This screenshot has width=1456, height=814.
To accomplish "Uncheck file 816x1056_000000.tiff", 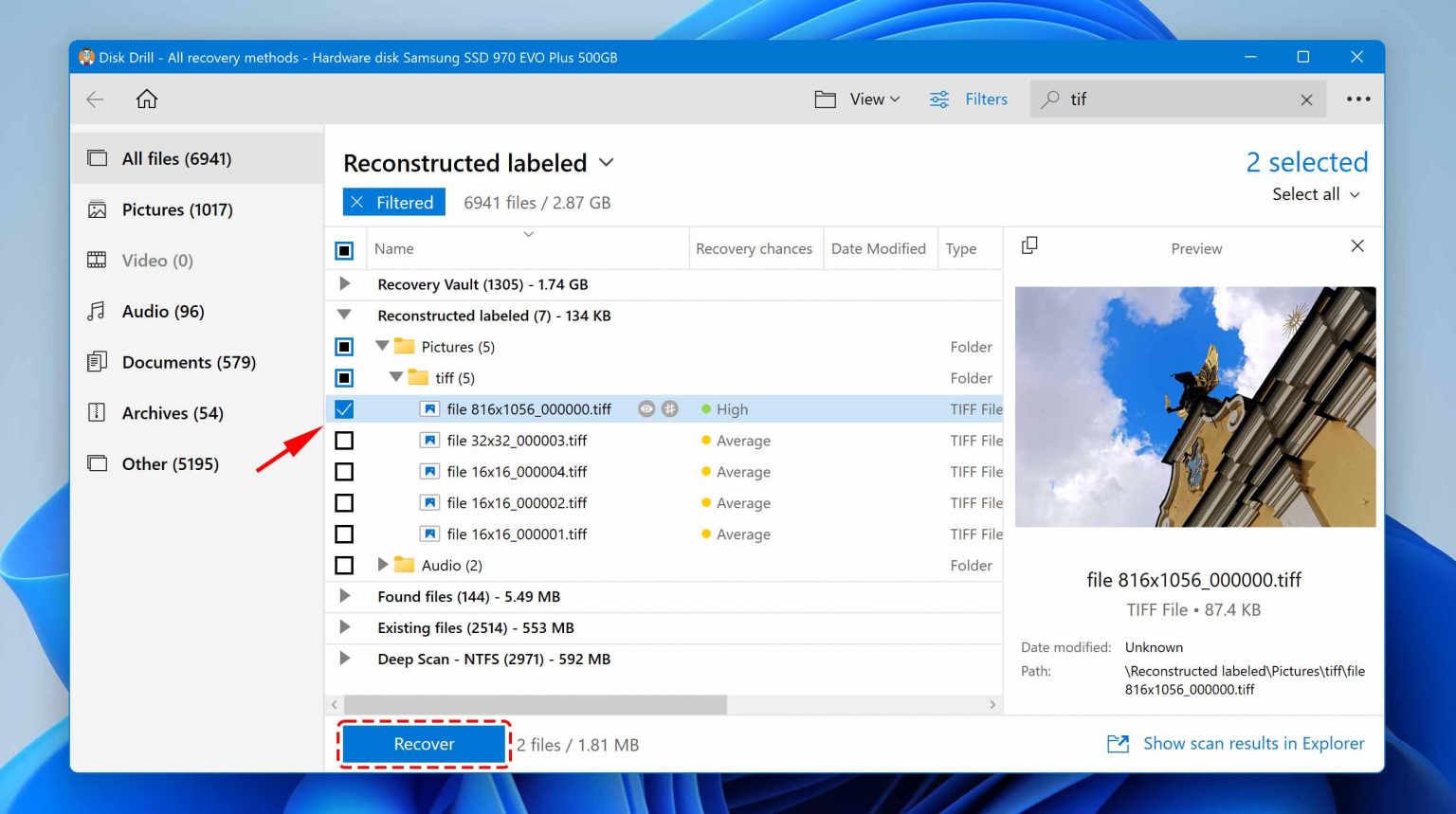I will point(345,408).
